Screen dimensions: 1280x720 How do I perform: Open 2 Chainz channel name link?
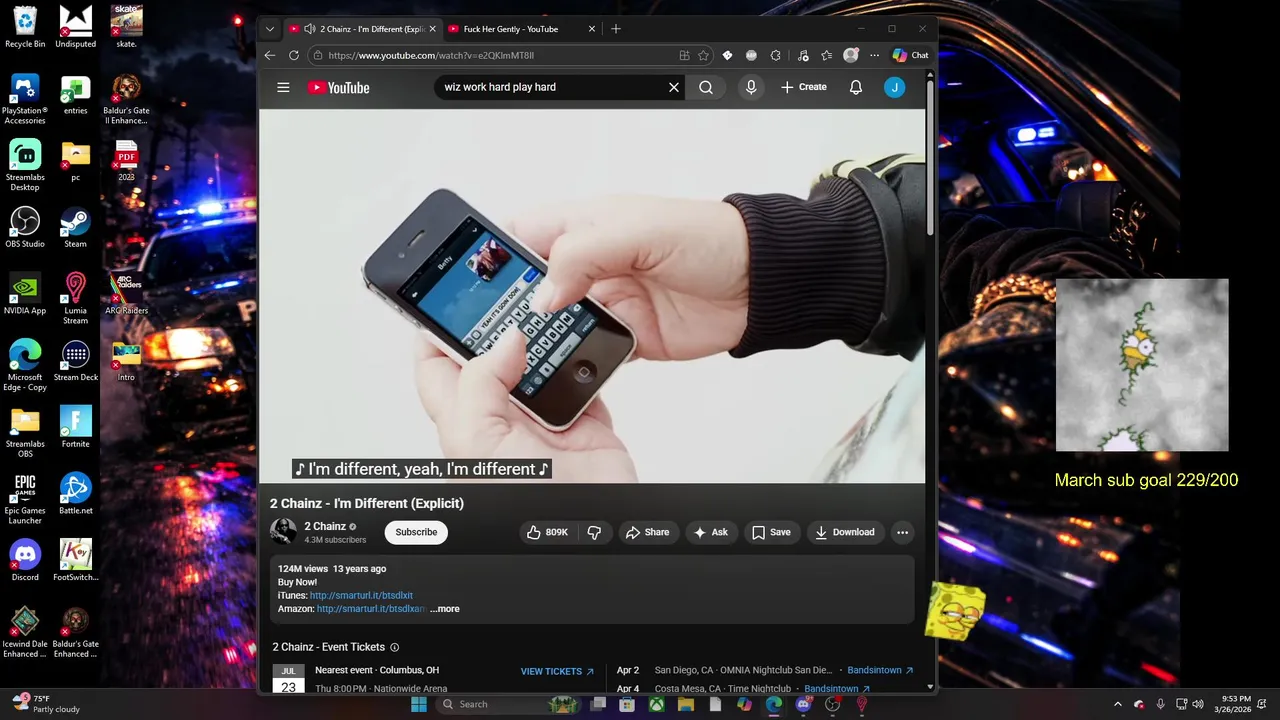tap(325, 526)
